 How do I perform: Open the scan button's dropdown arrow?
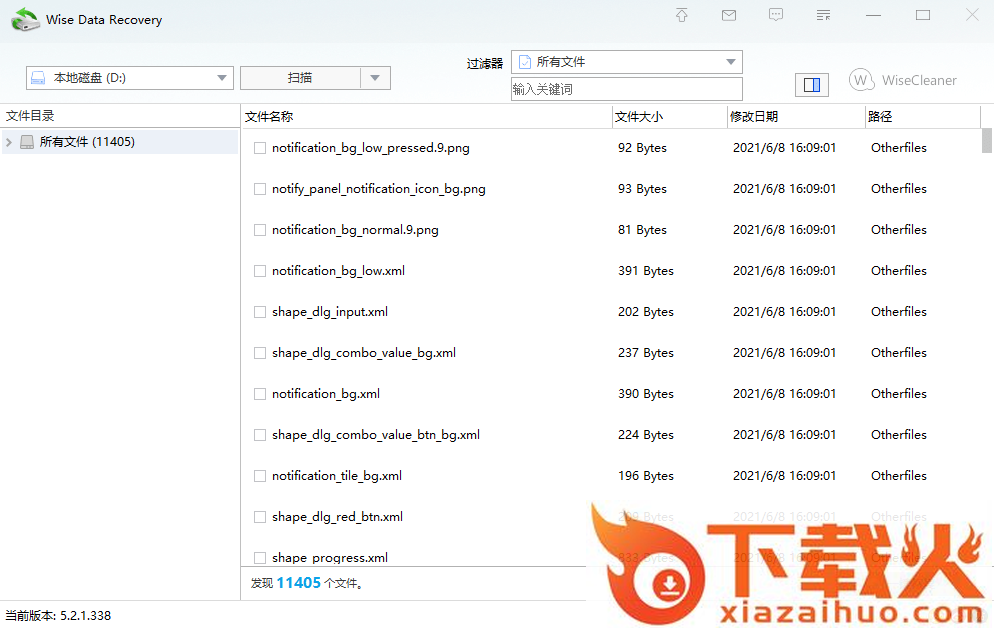(x=375, y=78)
